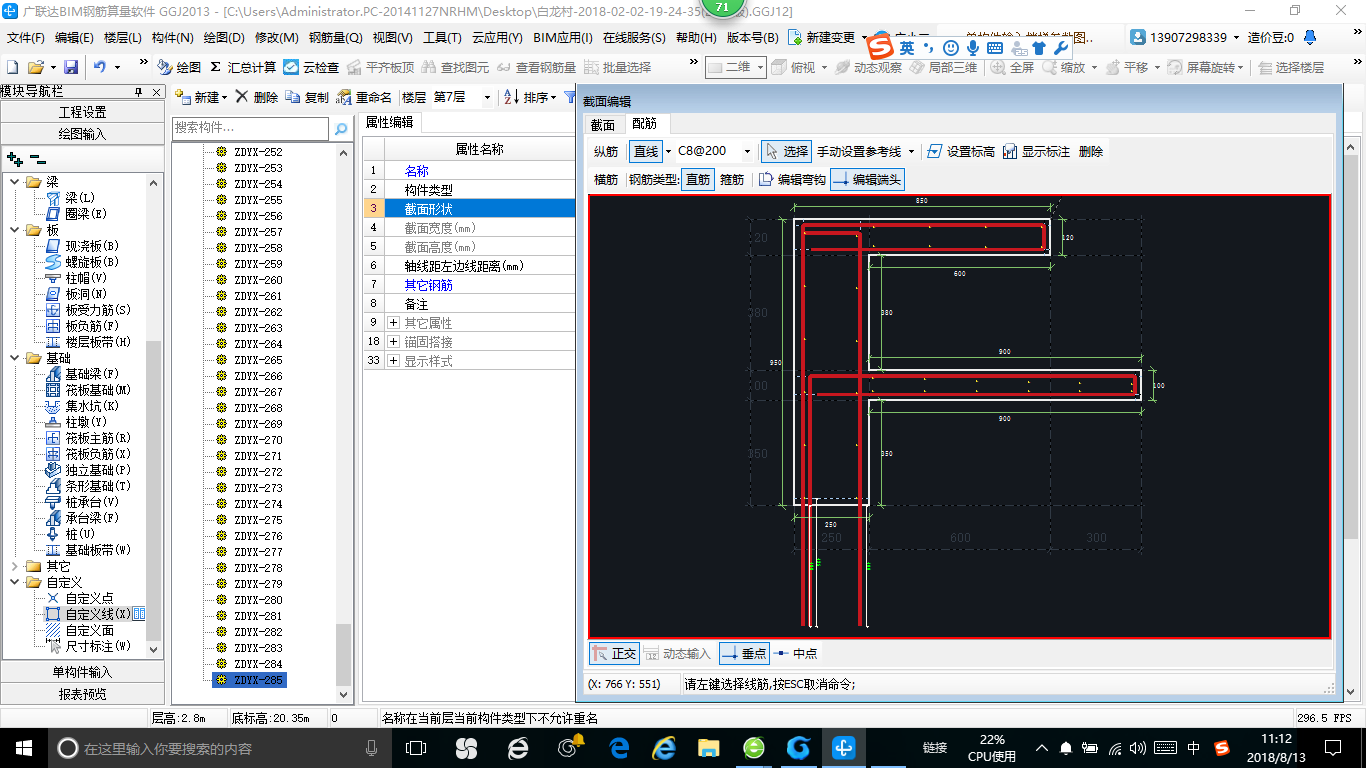Select ZDYX-270 in component list
Screen dimensions: 1366x768
click(x=258, y=440)
